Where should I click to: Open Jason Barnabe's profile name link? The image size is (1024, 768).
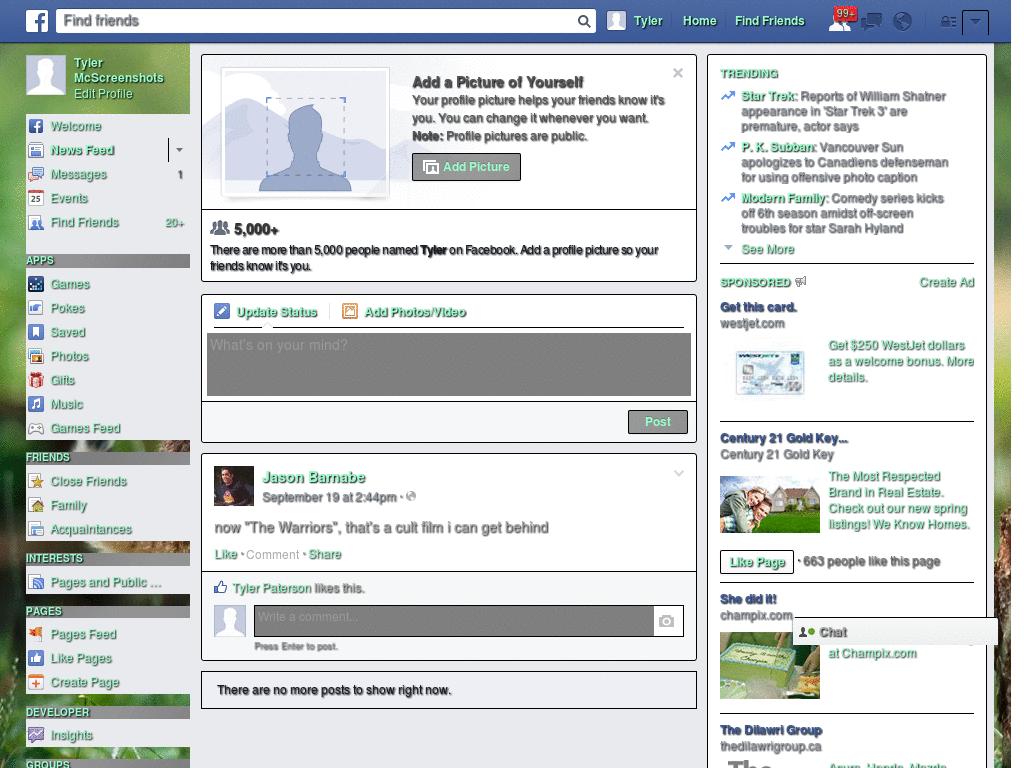pyautogui.click(x=313, y=477)
